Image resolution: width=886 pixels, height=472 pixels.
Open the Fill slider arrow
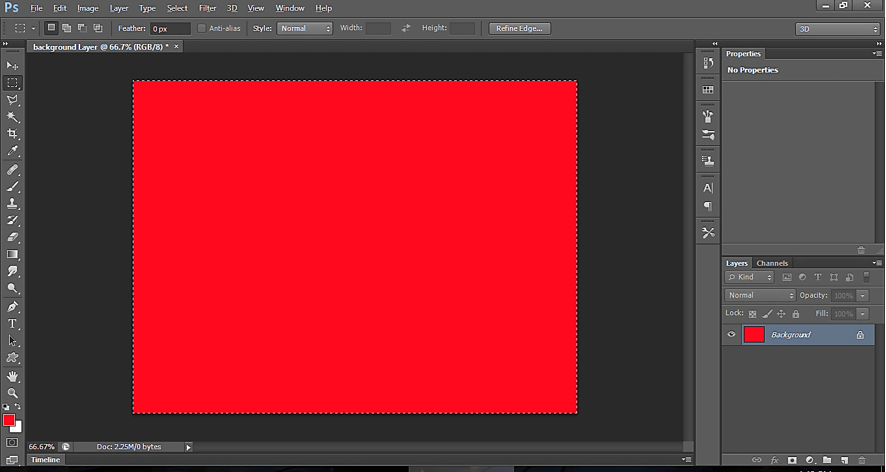pos(863,314)
